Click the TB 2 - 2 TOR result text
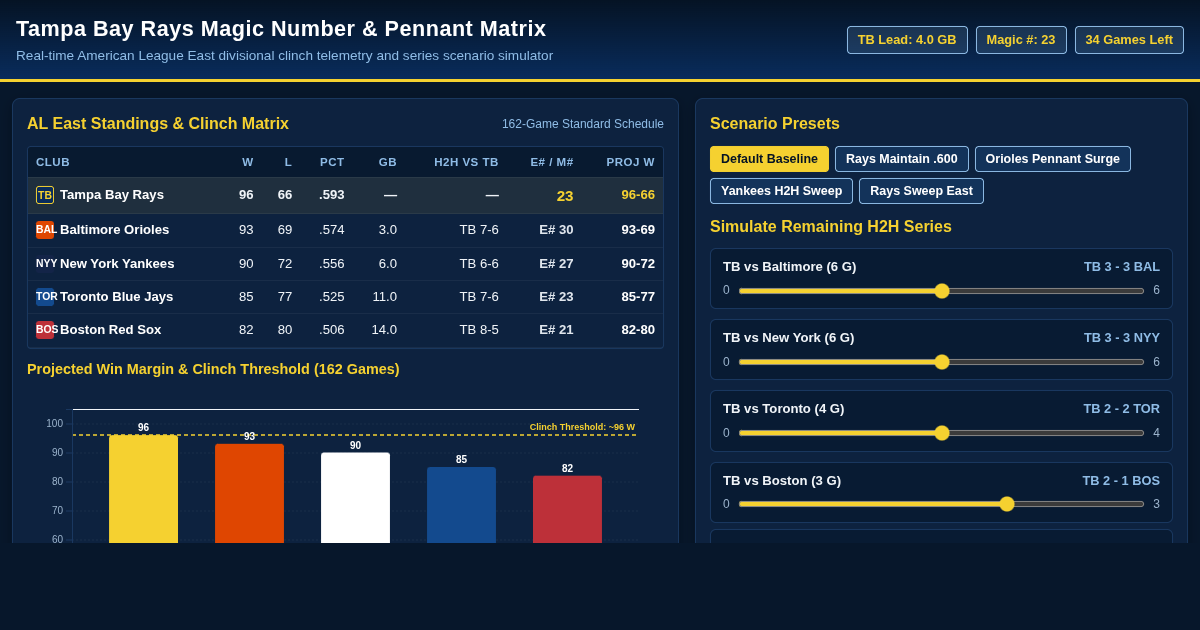The width and height of the screenshot is (1200, 630). [1122, 409]
